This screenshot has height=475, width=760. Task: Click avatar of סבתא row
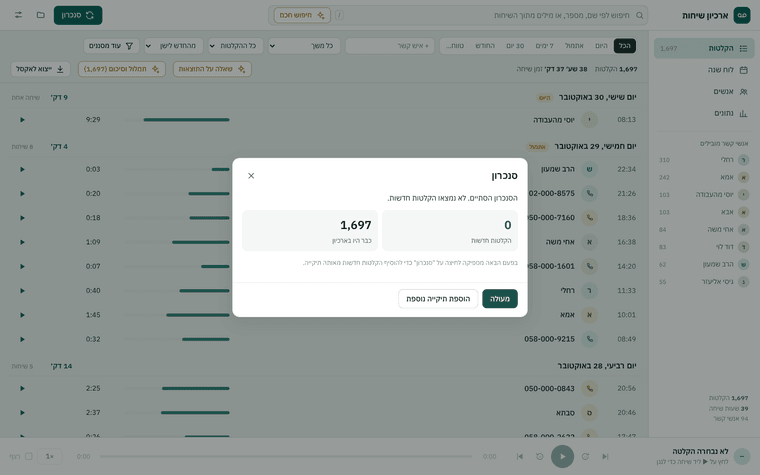click(x=589, y=412)
